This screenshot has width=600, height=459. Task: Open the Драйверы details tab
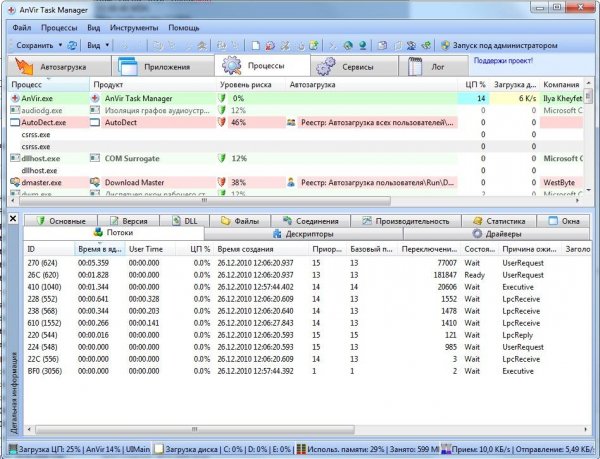(x=497, y=234)
